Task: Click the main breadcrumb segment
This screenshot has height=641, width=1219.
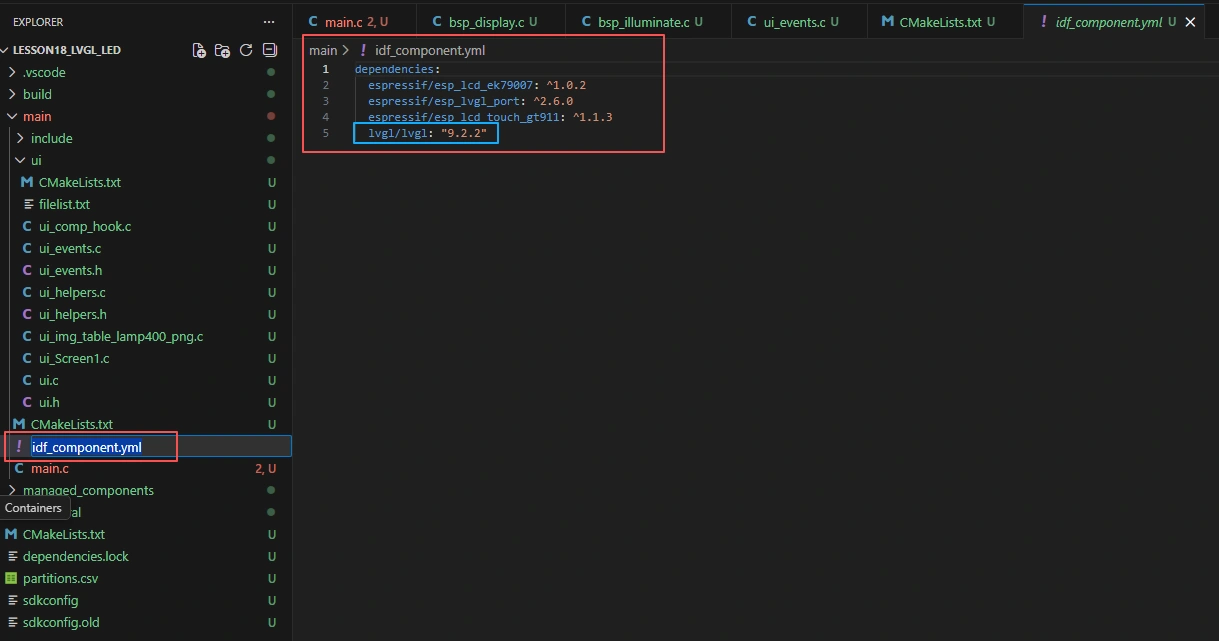Action: point(323,50)
